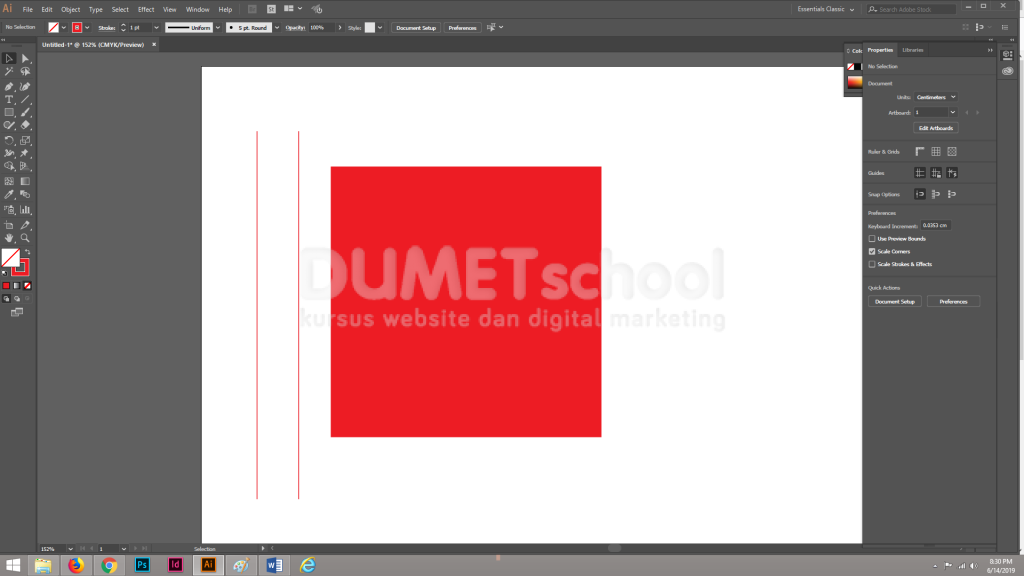The image size is (1024, 576).
Task: Enable Use Preview Bounds checkbox
Action: 872,239
